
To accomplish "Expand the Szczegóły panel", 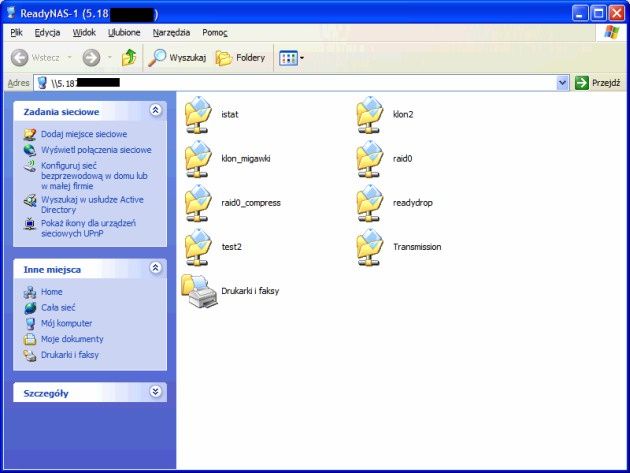I will point(155,391).
